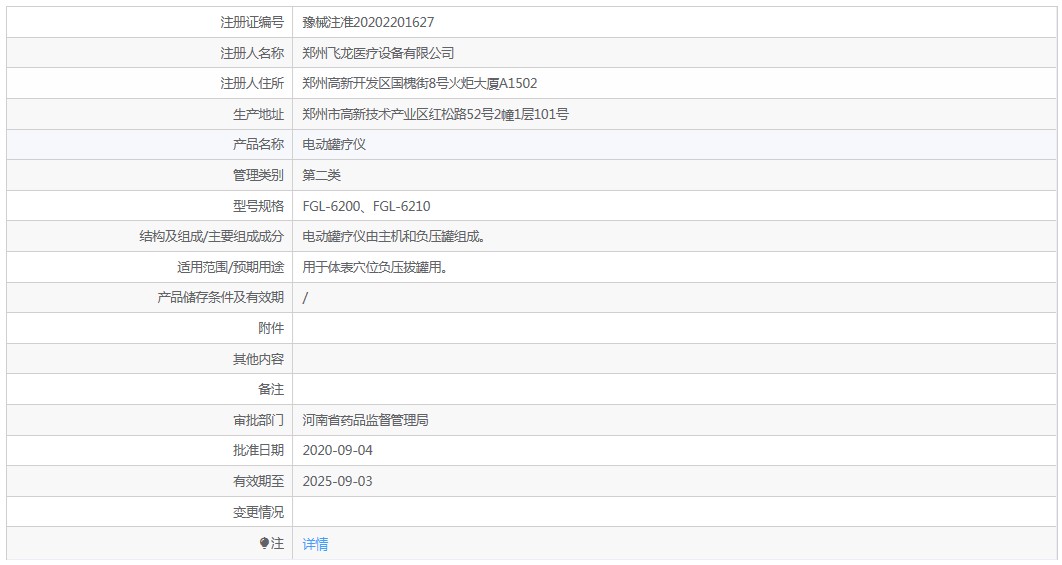1062x565 pixels.
Task: Click the 型号规格 label
Action: pos(258,206)
